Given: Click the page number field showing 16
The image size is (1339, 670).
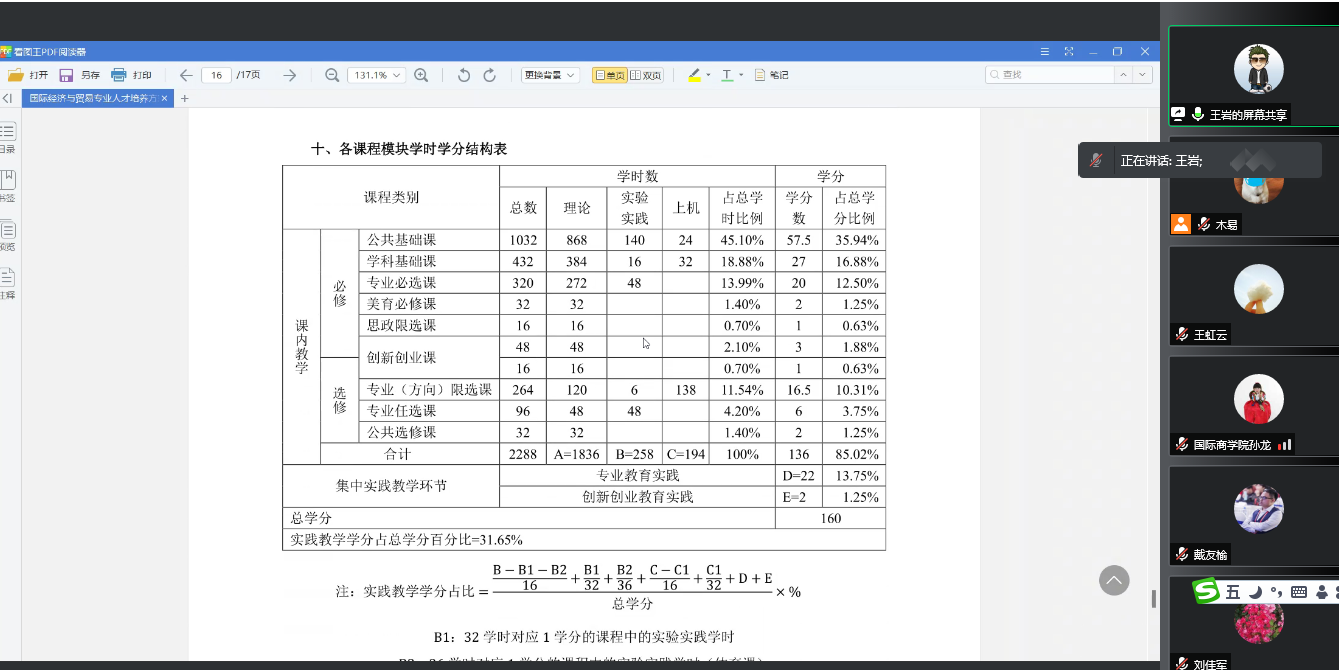Looking at the screenshot, I should click(x=216, y=75).
